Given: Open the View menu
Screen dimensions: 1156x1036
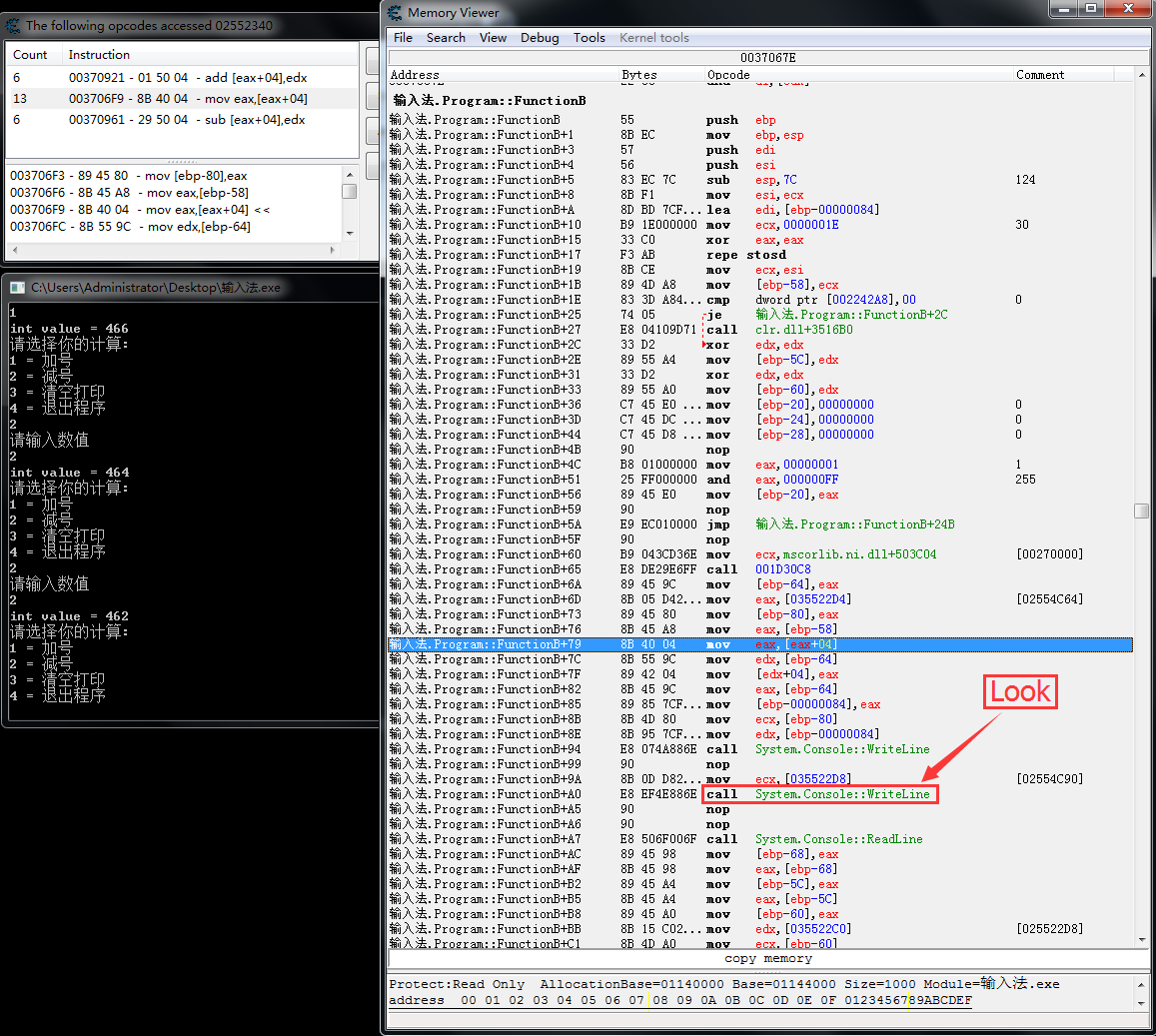Looking at the screenshot, I should pyautogui.click(x=493, y=38).
